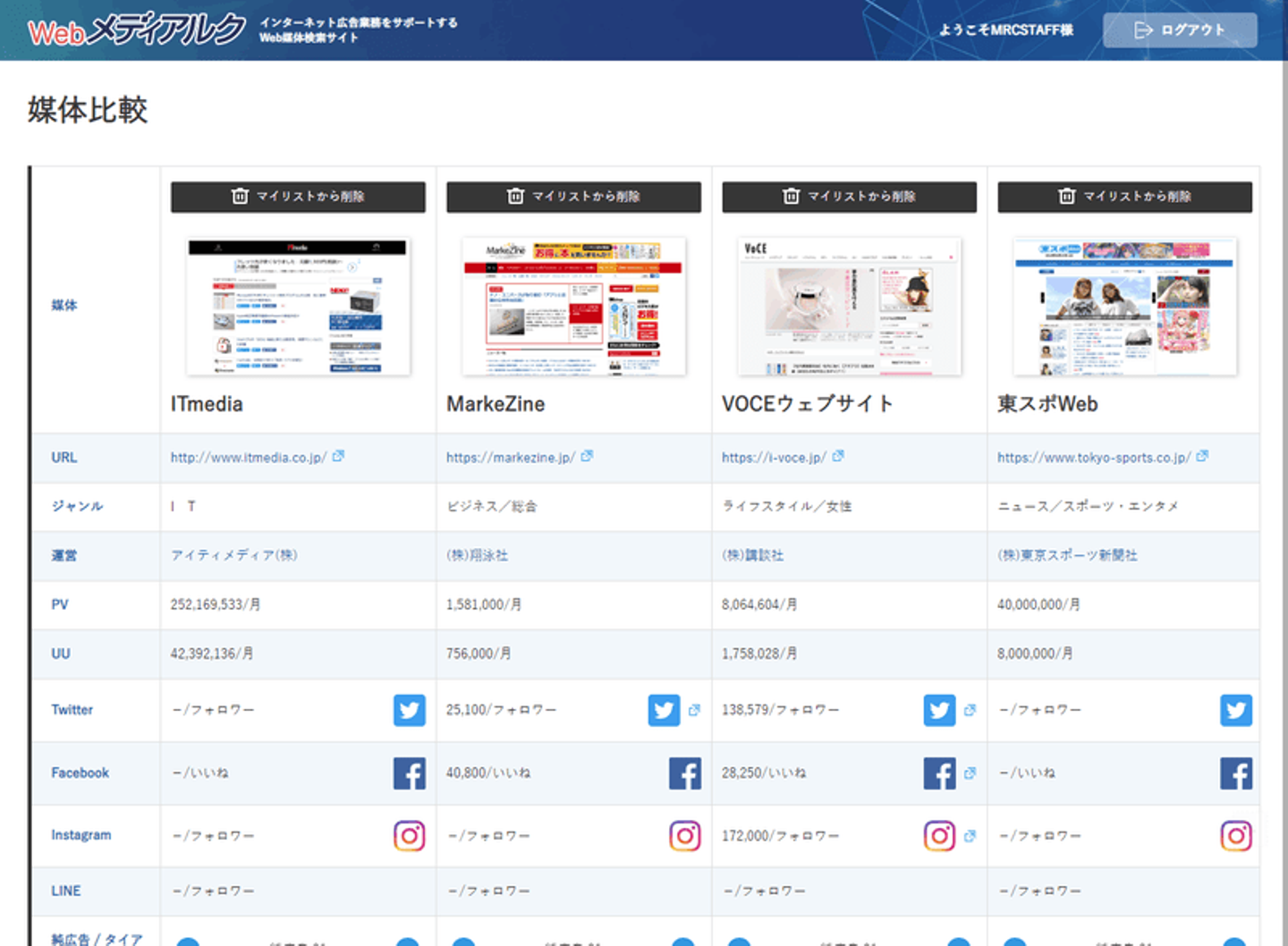Click the ライフスタイル／女性 genre cell
Image resolution: width=1288 pixels, height=946 pixels.
point(787,507)
